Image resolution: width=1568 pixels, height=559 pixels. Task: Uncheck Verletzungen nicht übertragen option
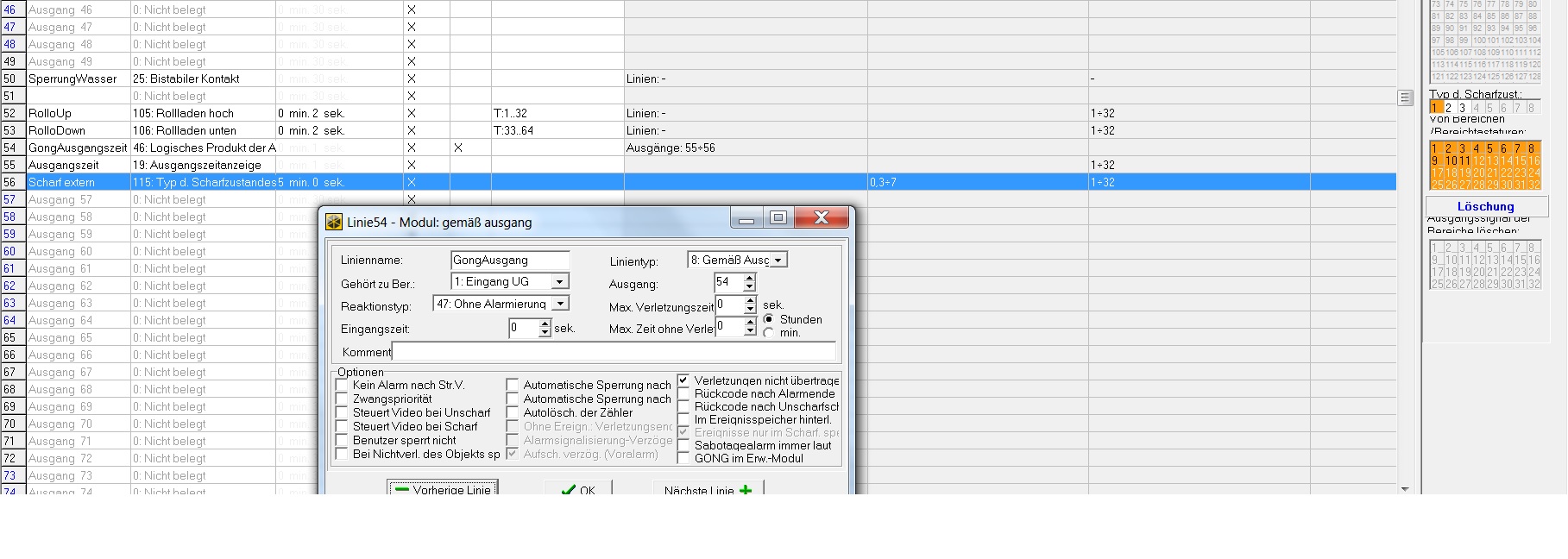click(x=683, y=380)
